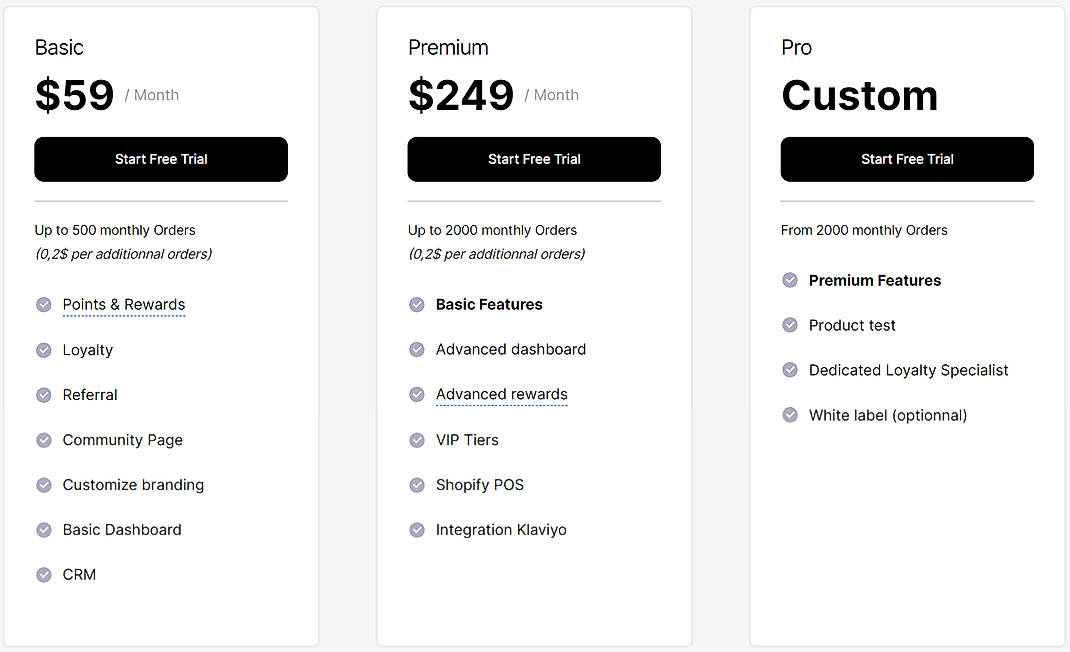This screenshot has width=1070, height=652.
Task: Click the checkmark icon beside Premium Features
Action: (790, 281)
